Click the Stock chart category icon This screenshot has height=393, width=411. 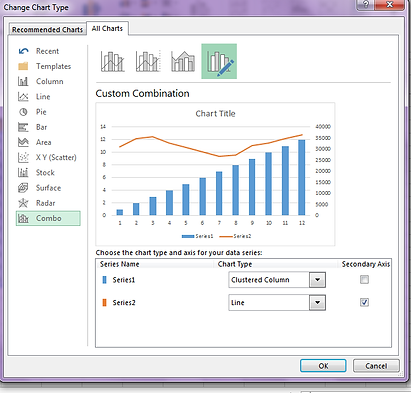(23, 173)
